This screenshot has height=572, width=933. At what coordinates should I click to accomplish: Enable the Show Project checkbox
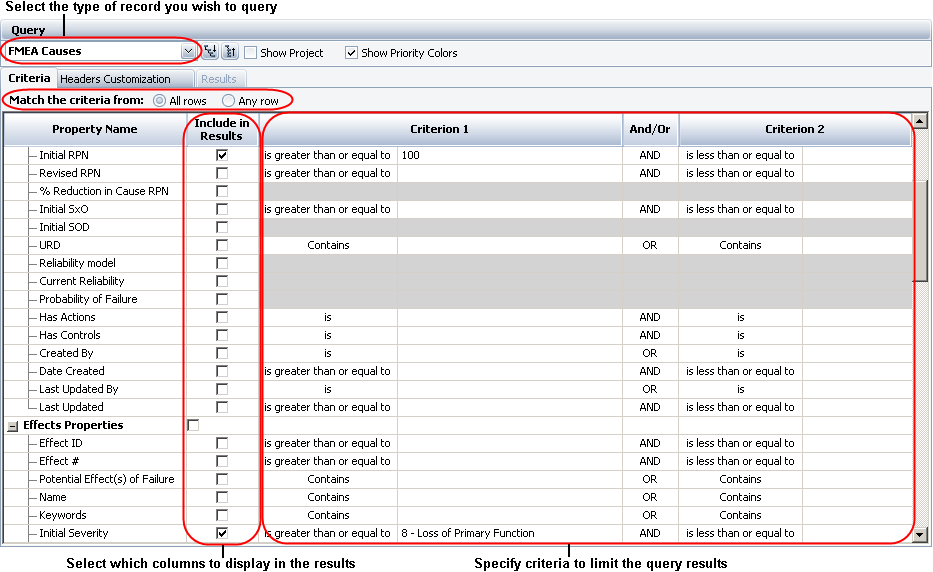point(251,53)
